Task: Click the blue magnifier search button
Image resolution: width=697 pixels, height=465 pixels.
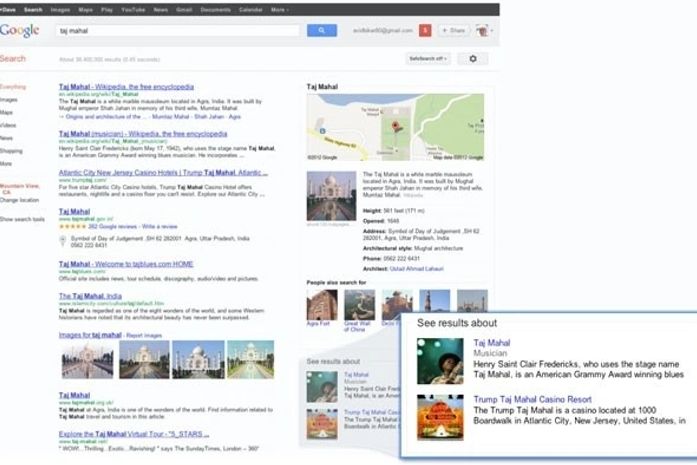Action: (321, 30)
